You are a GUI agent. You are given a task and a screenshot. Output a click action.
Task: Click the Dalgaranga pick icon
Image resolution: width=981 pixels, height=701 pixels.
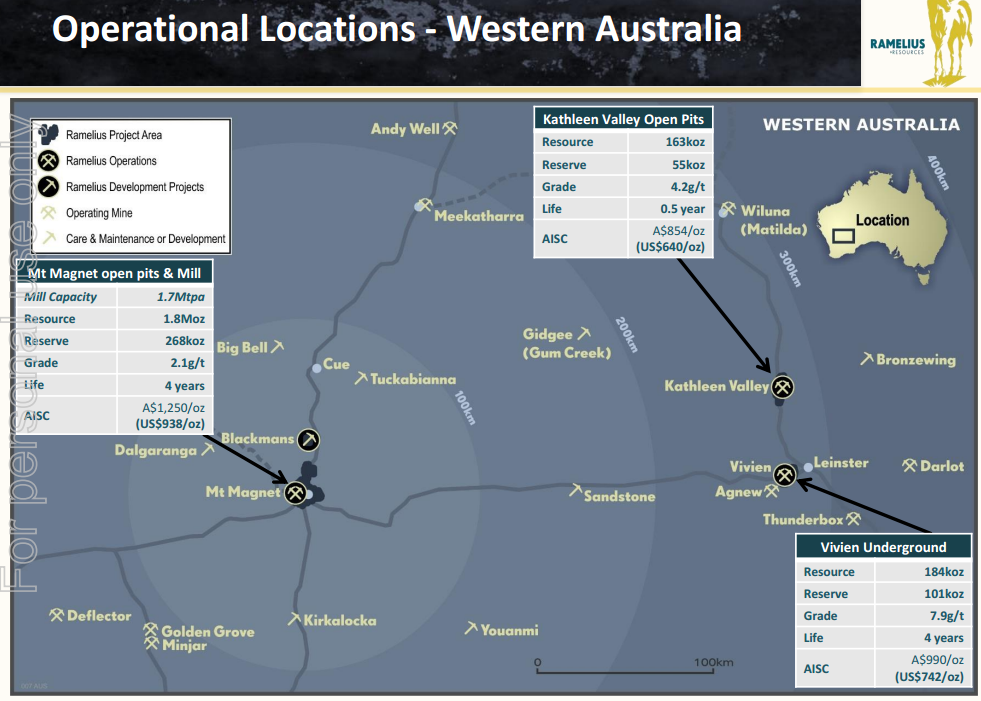(x=208, y=448)
